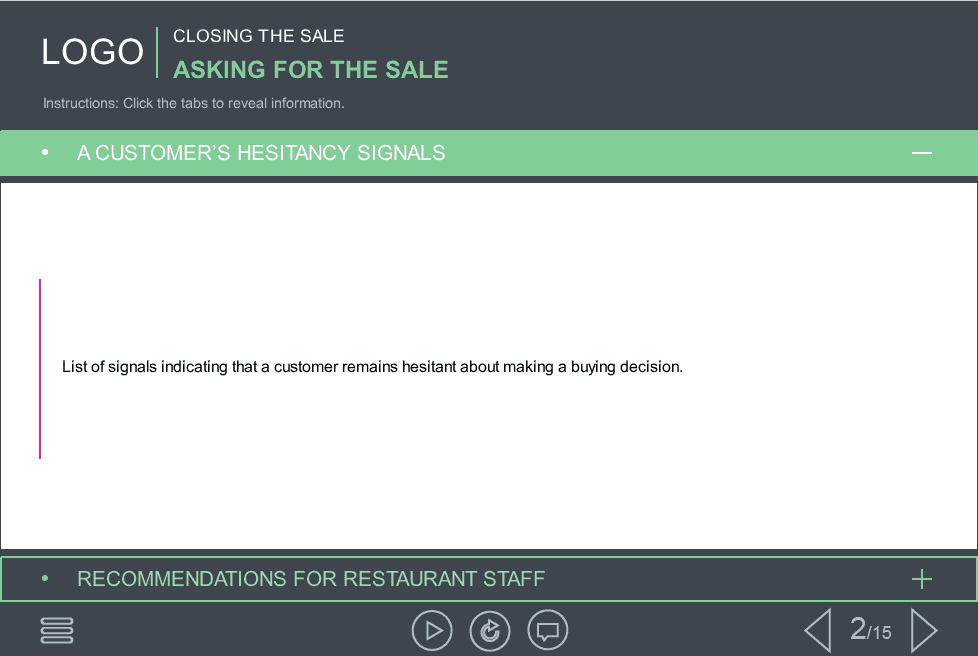Screen dimensions: 978x656
Task: Click the slide counter 2/15
Action: click(871, 629)
